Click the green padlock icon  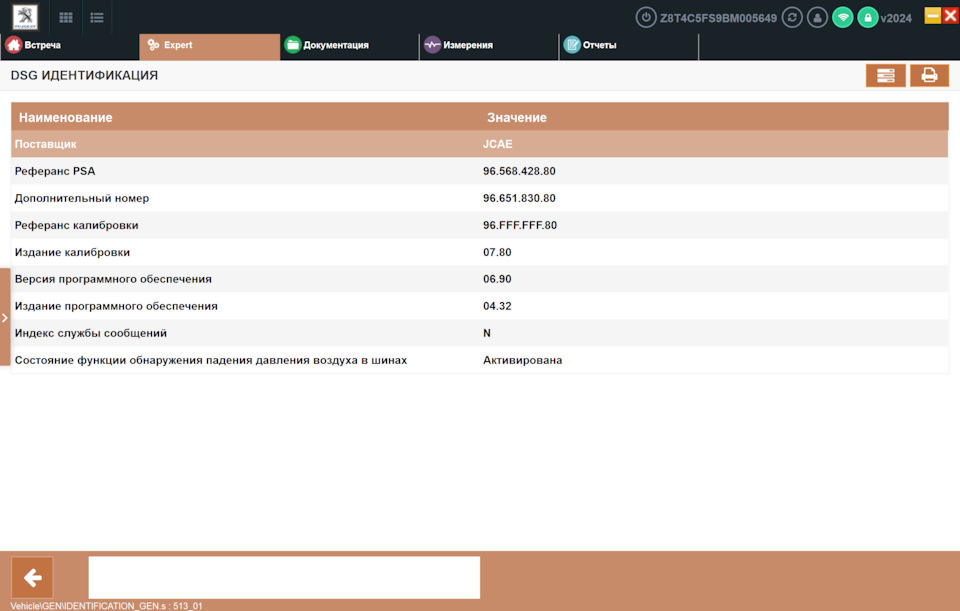868,17
